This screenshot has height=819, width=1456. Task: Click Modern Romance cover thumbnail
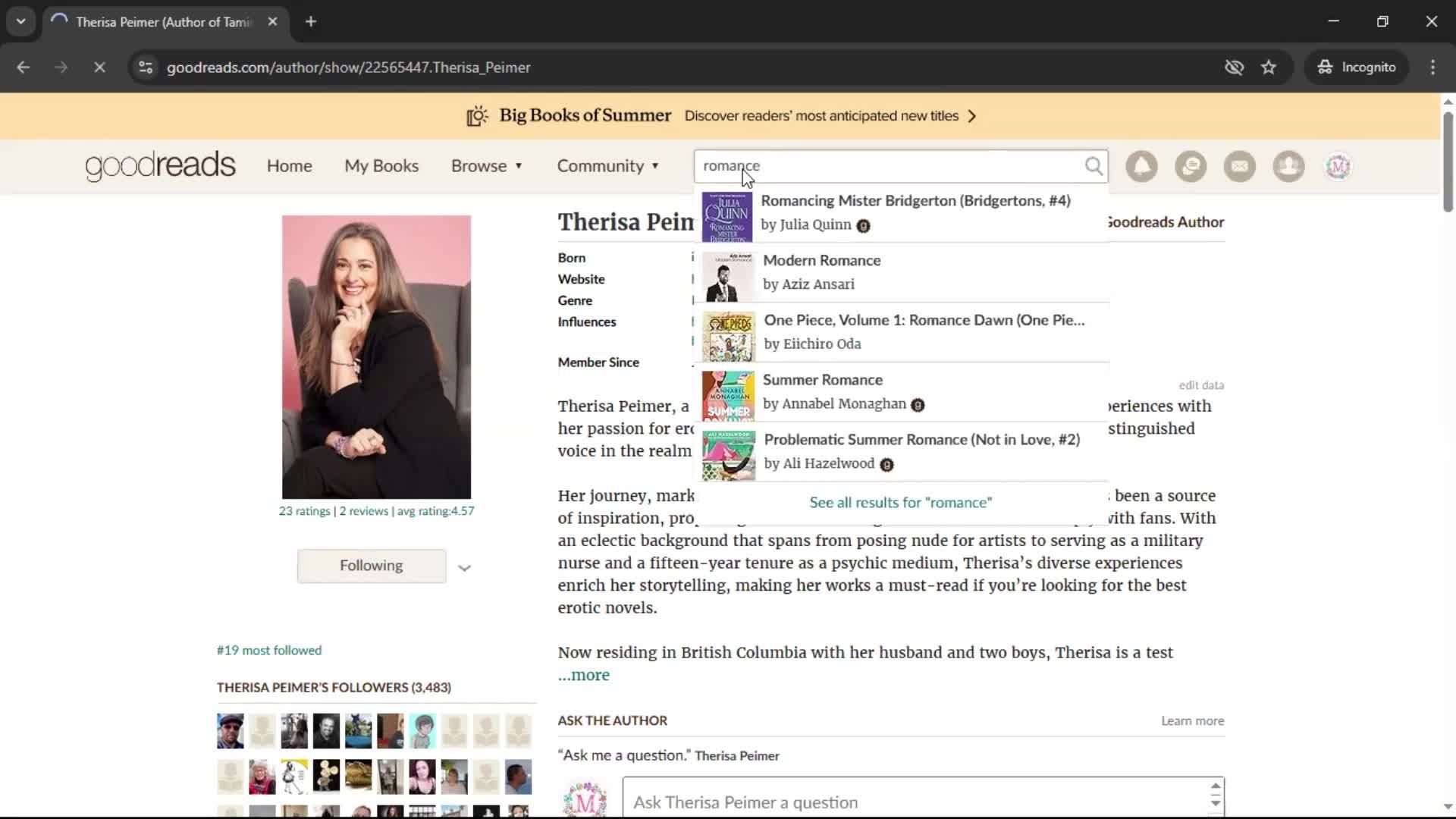(729, 277)
